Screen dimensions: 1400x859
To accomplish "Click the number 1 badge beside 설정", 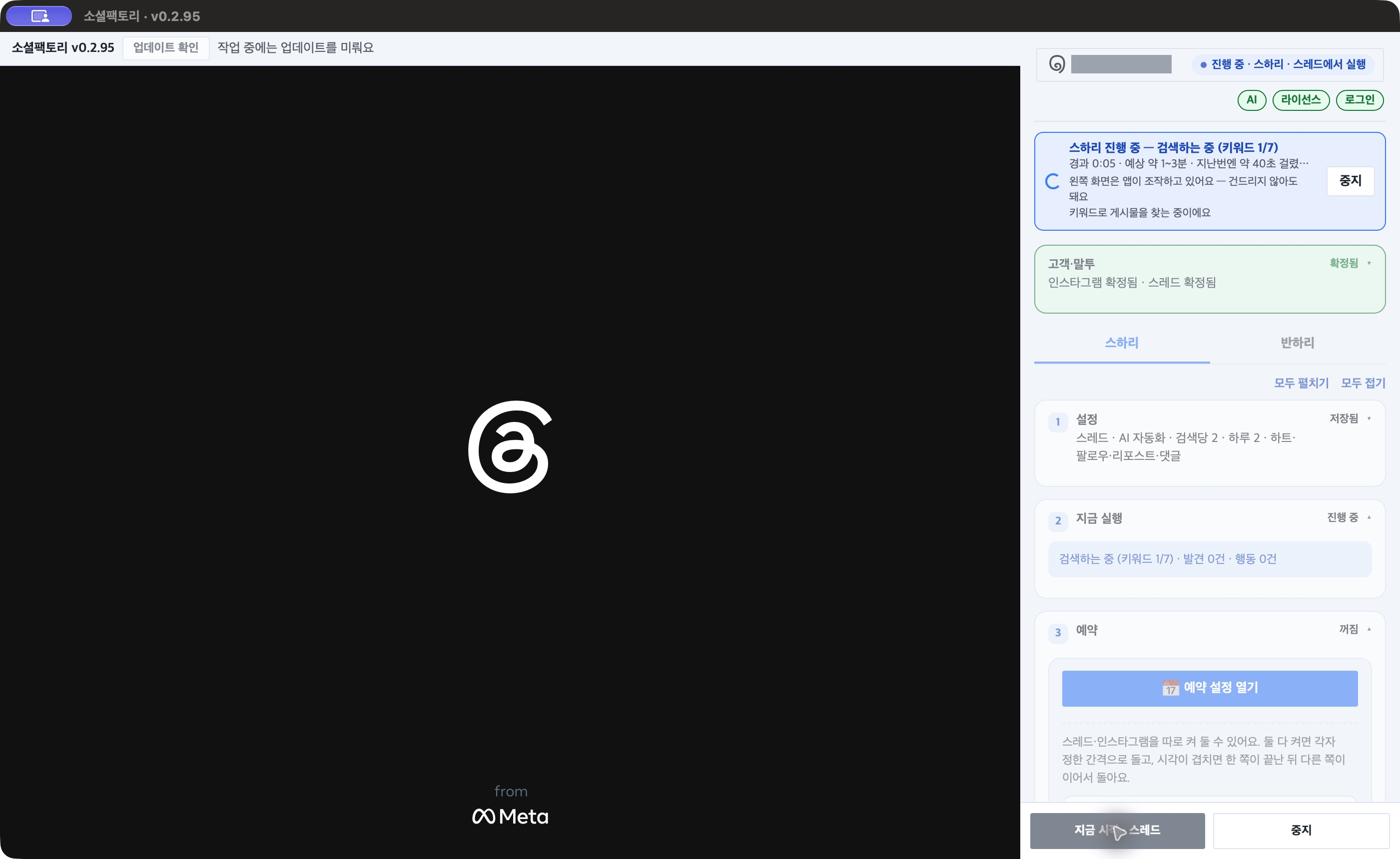I will [x=1058, y=422].
